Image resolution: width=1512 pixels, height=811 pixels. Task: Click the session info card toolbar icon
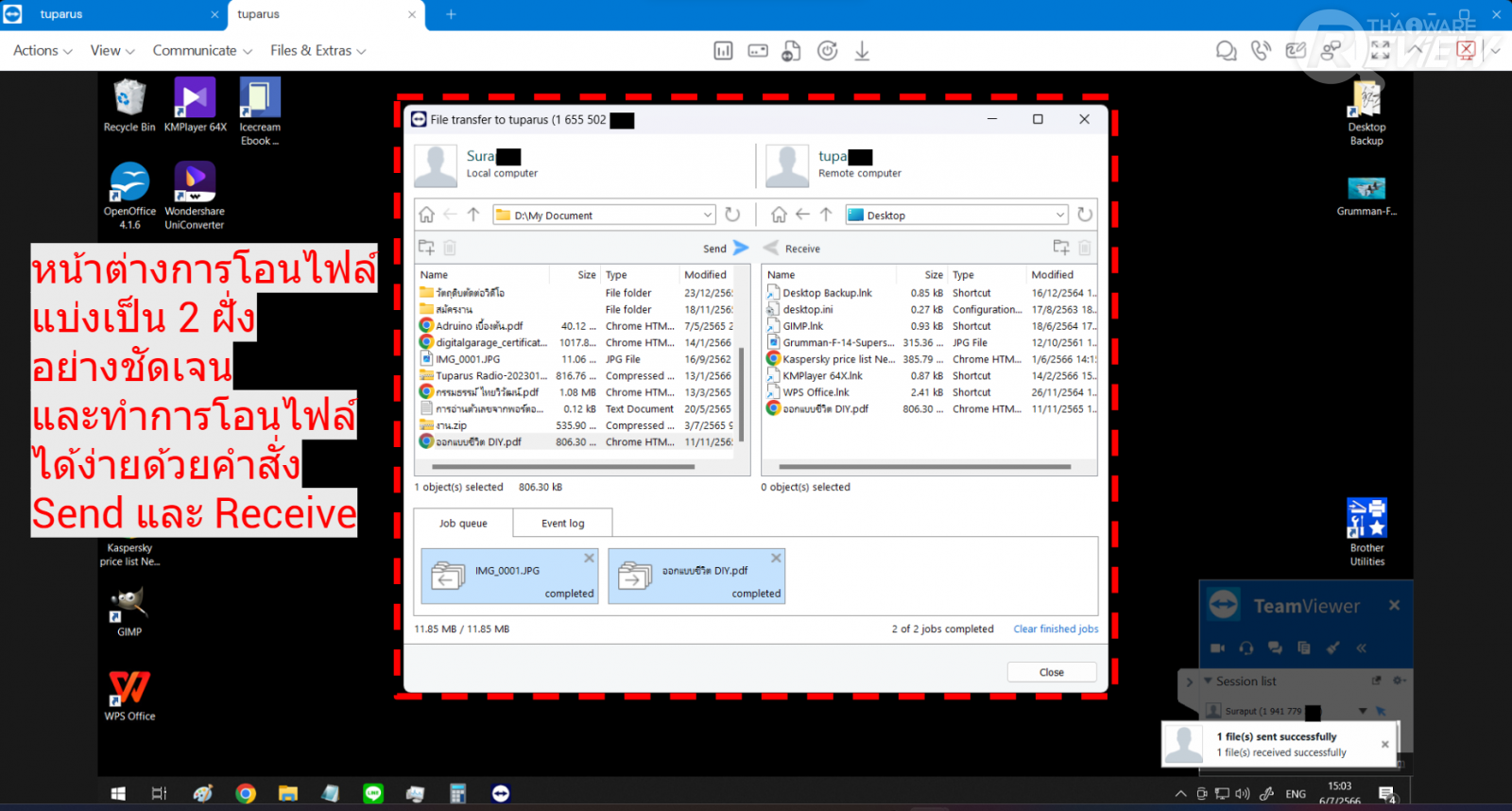pos(758,51)
